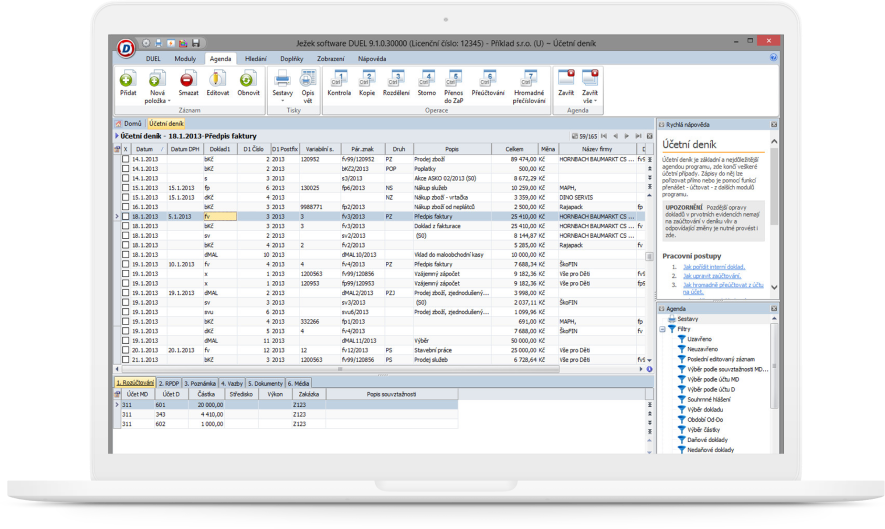The image size is (885, 529).
Task: Open the Zavřít vše dropdown
Action: 595,101
